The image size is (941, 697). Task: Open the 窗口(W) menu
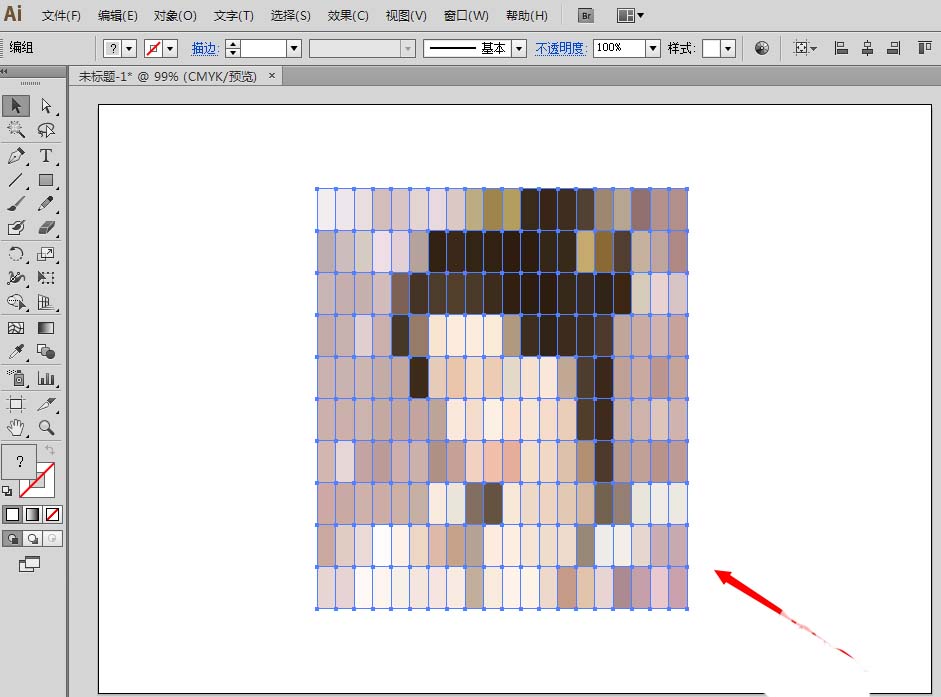pos(466,16)
